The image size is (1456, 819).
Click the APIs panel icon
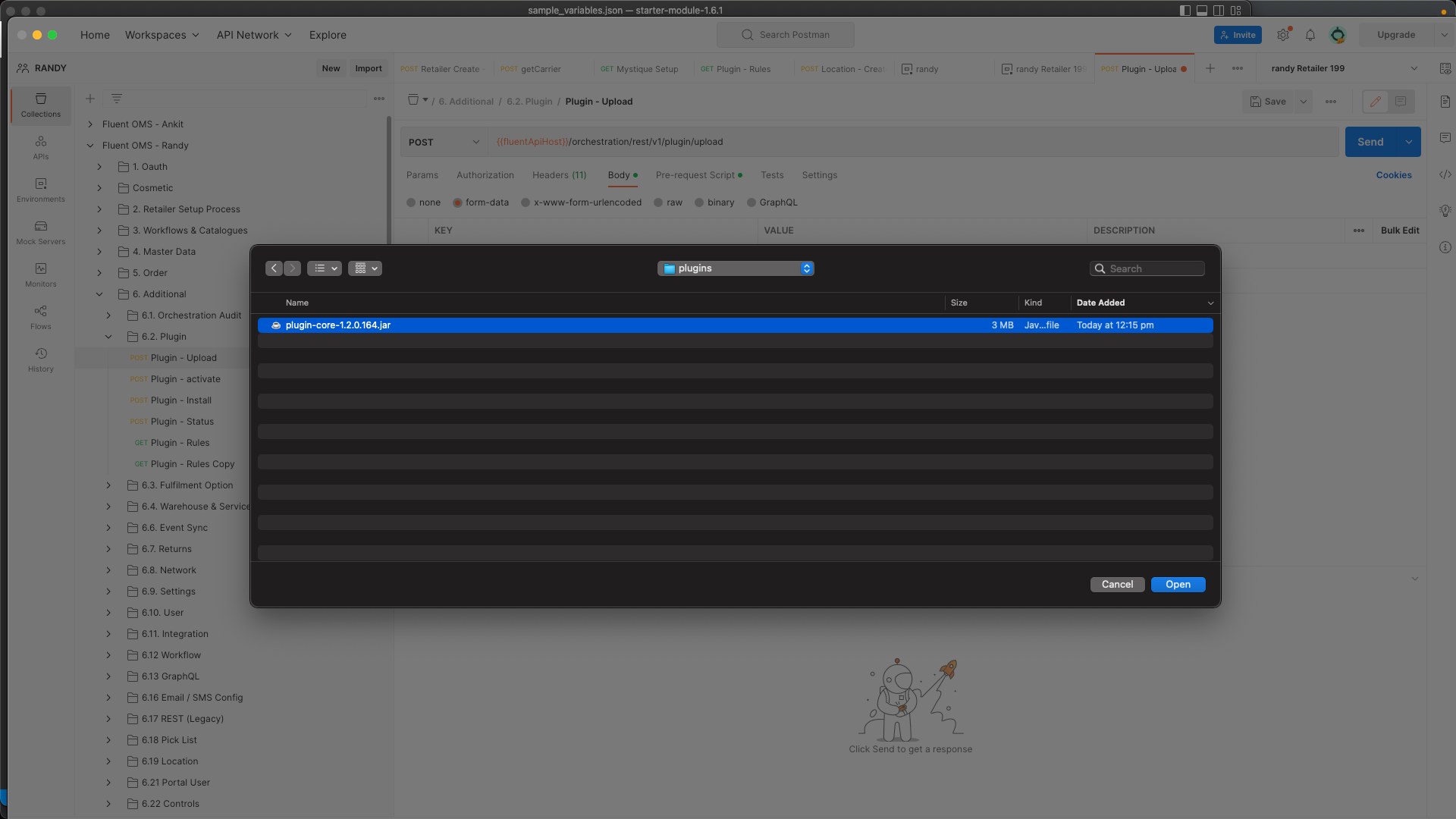(x=40, y=148)
